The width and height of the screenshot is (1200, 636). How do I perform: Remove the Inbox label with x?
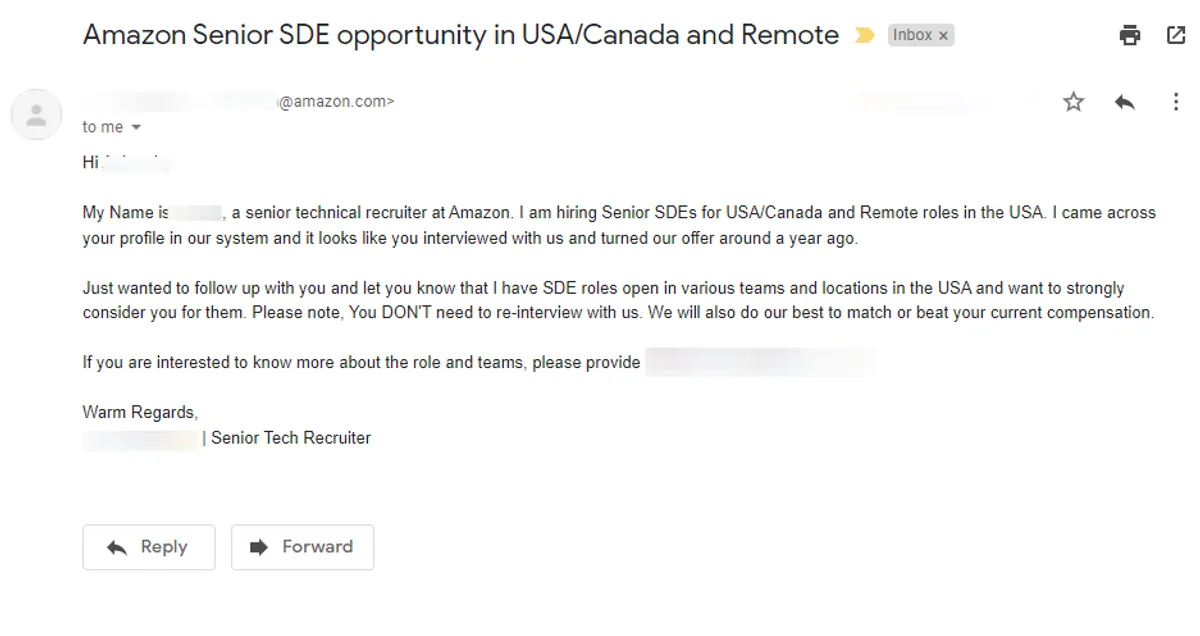click(x=943, y=36)
